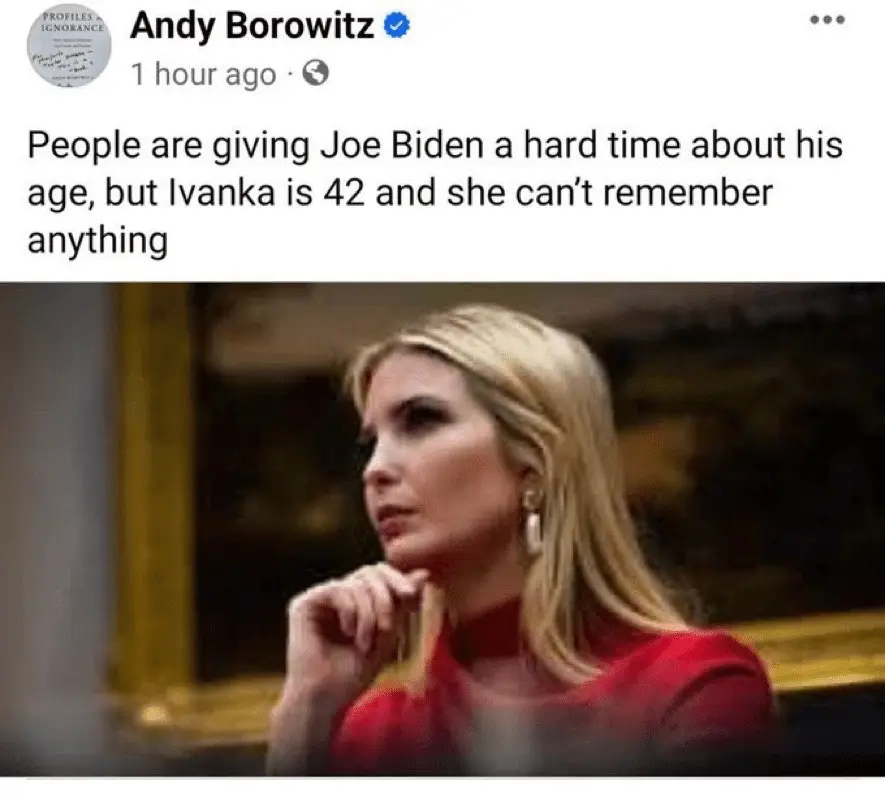
Task: Click the "1 hour ago" timestamp
Action: [204, 74]
